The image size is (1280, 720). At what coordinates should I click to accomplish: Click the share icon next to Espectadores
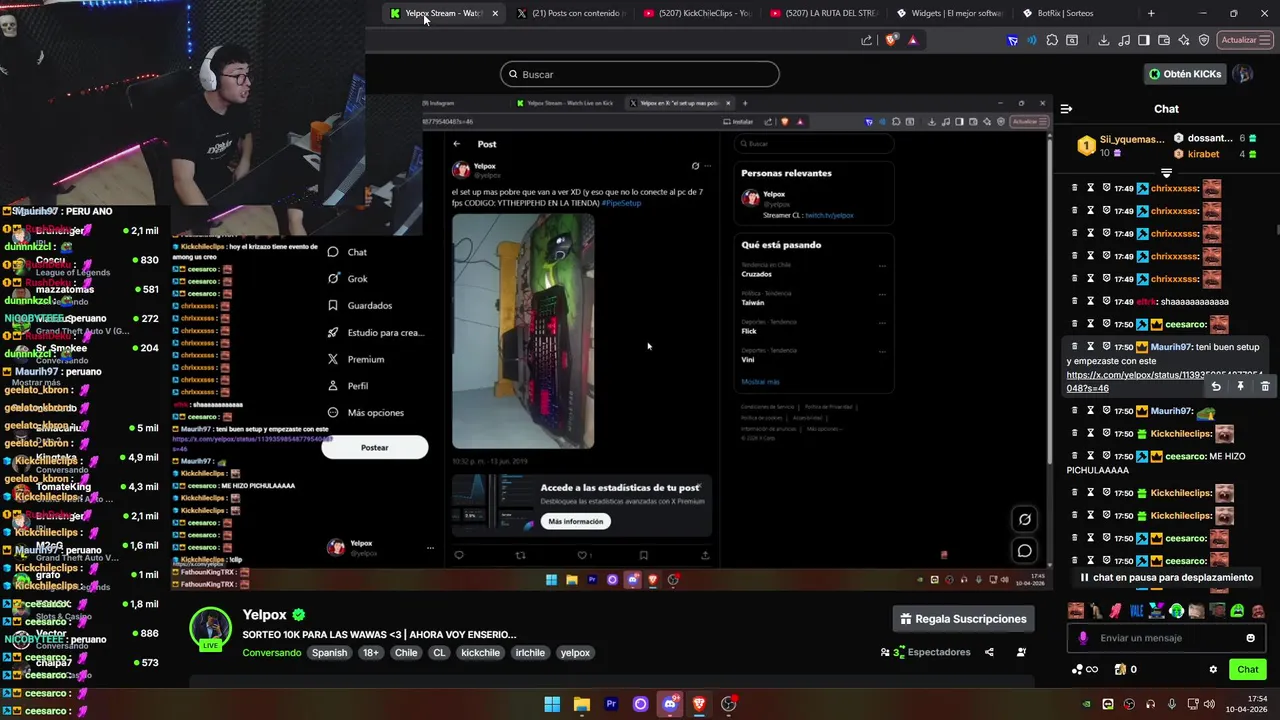tap(989, 652)
